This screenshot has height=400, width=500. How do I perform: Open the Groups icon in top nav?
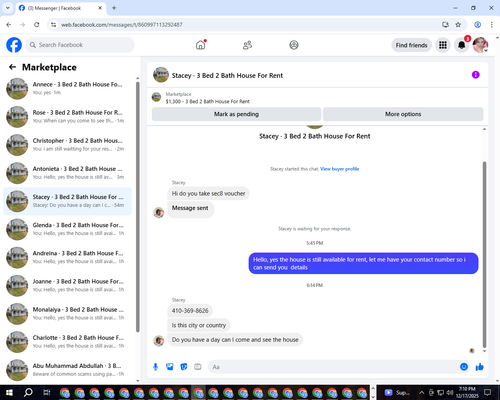[294, 45]
